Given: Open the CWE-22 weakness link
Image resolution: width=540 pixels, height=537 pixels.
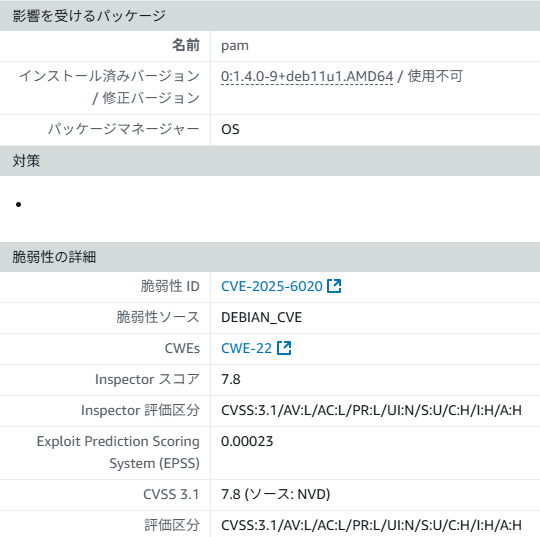Looking at the screenshot, I should pos(247,348).
